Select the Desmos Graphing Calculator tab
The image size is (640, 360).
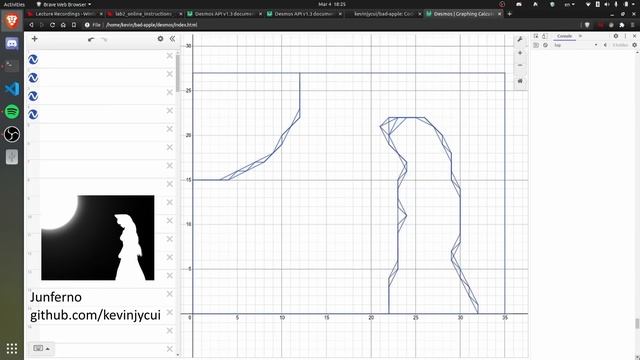tap(463, 14)
